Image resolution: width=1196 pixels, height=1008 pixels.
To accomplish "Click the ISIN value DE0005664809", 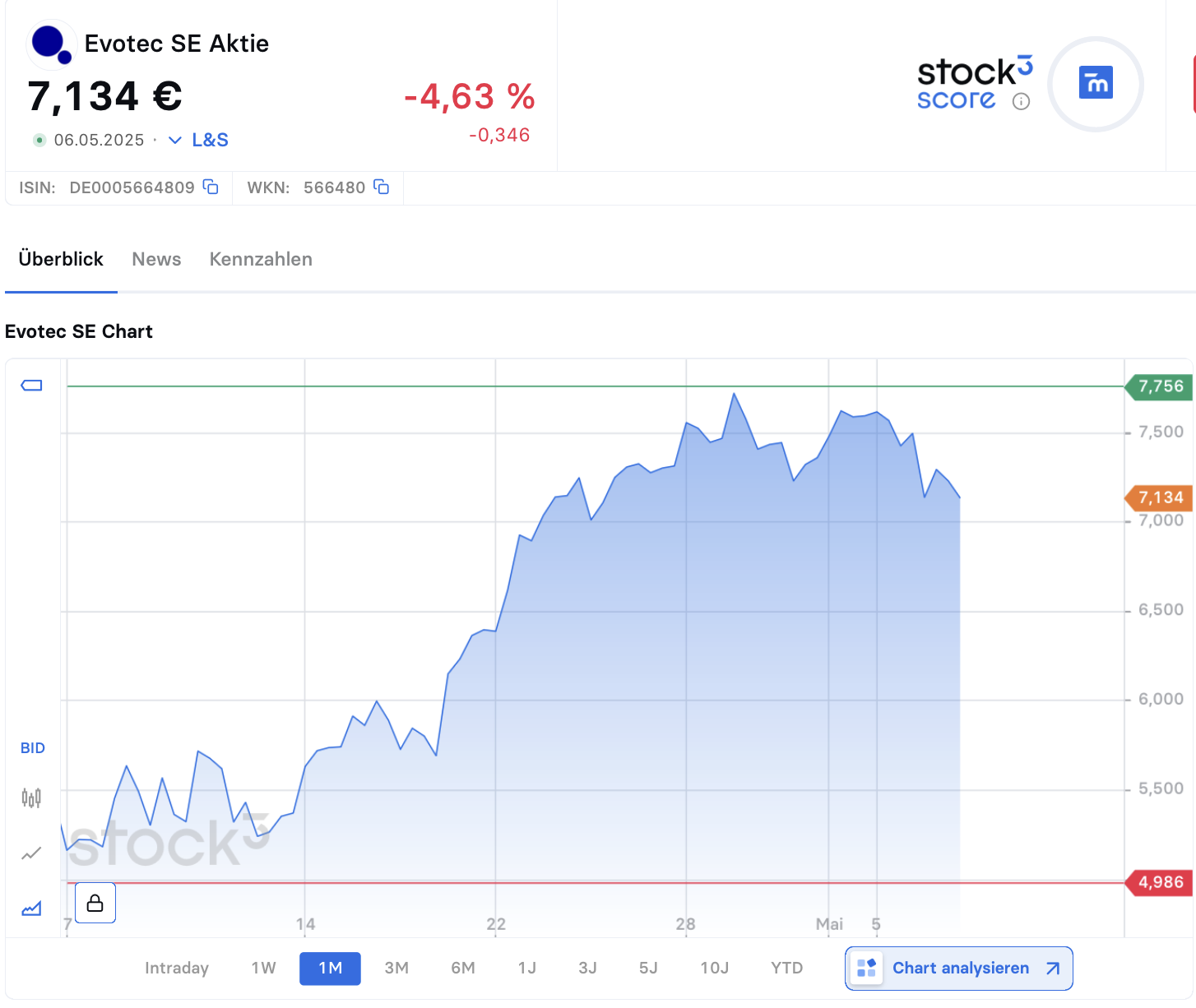I will pos(132,187).
